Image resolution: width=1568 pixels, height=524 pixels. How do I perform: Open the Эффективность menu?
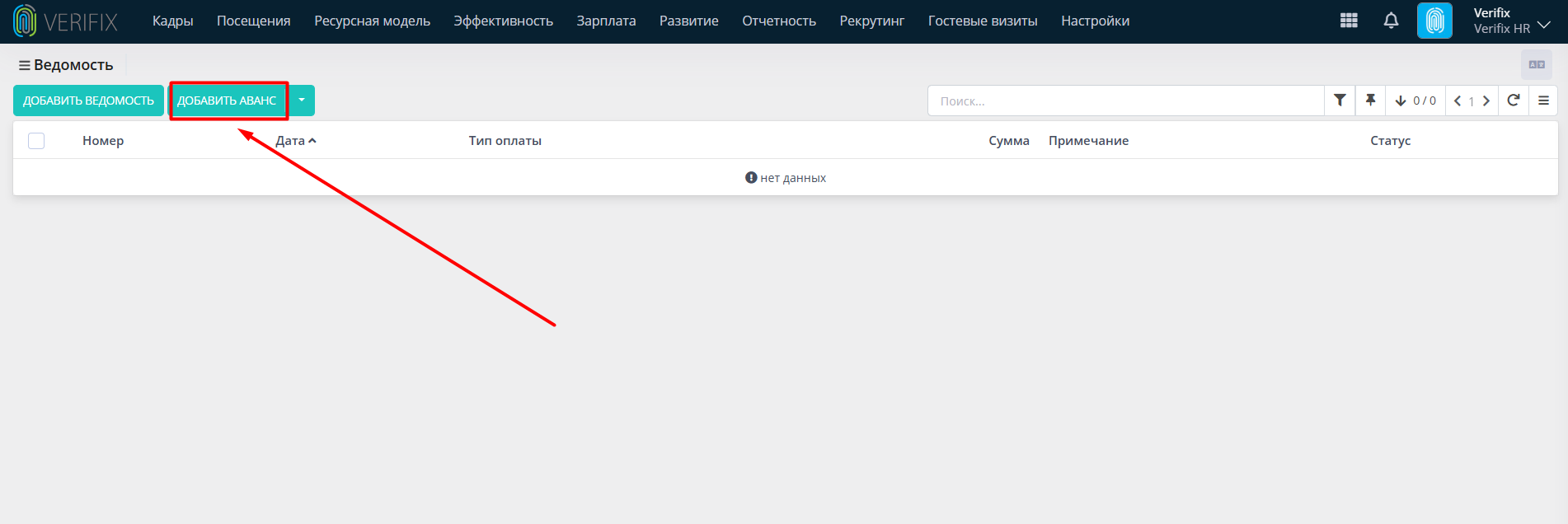(503, 21)
